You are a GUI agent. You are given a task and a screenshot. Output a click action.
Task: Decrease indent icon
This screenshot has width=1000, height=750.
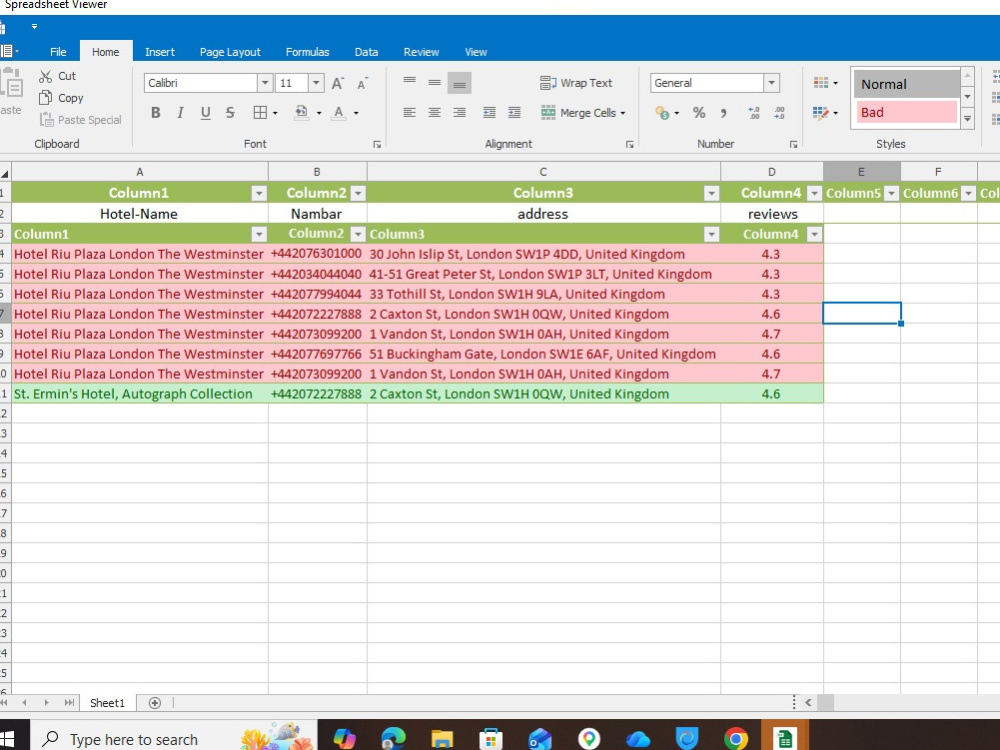coord(489,113)
